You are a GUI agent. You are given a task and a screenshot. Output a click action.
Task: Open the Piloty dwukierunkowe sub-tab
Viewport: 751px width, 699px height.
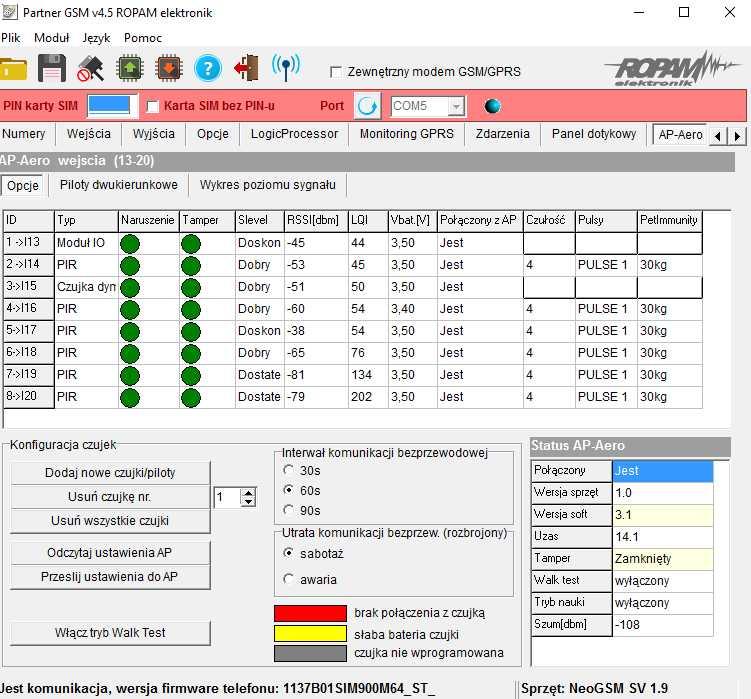119,185
